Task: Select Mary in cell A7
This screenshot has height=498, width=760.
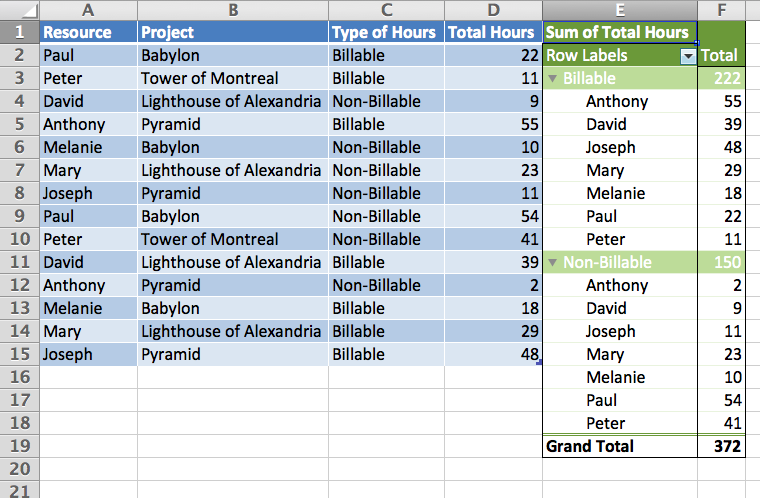Action: (x=88, y=170)
